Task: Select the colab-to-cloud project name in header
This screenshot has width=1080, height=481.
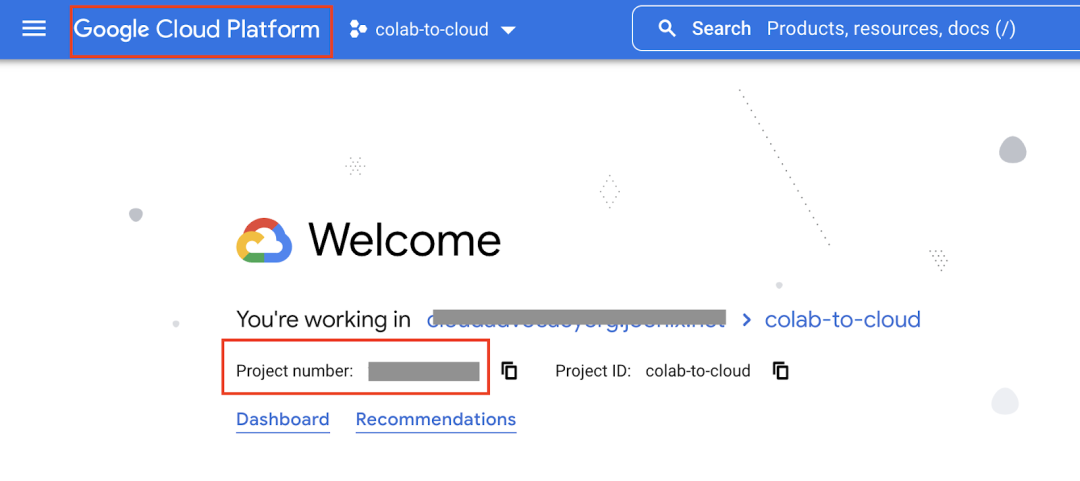Action: 431,30
